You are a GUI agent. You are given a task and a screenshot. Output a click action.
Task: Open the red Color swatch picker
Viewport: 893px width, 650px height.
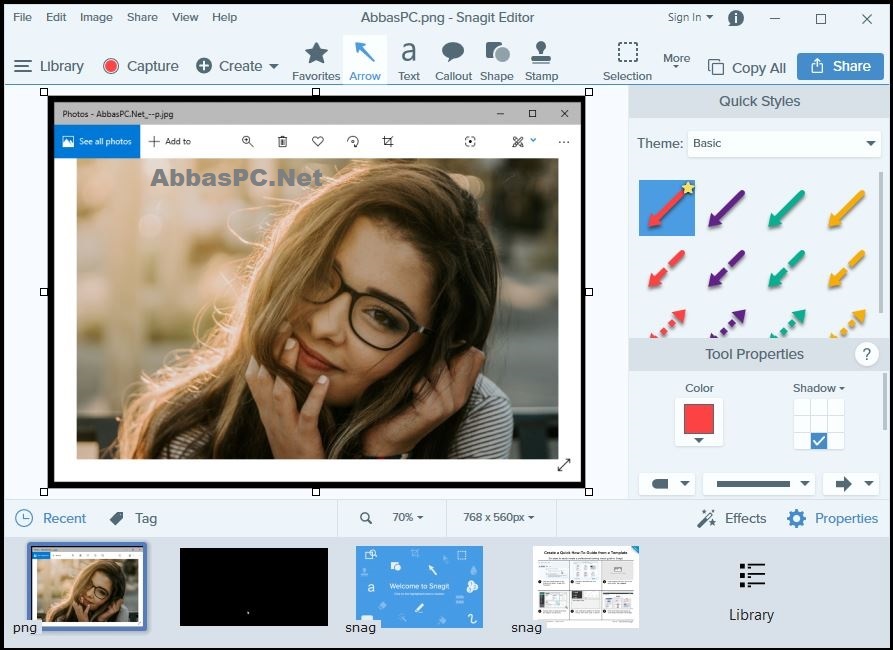coord(699,422)
